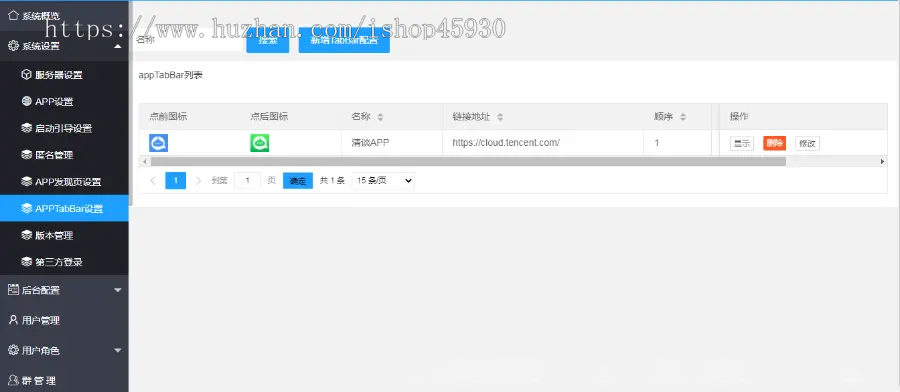Click the cube icon beside 服务器设置
Image resolution: width=900 pixels, height=392 pixels.
coord(26,75)
